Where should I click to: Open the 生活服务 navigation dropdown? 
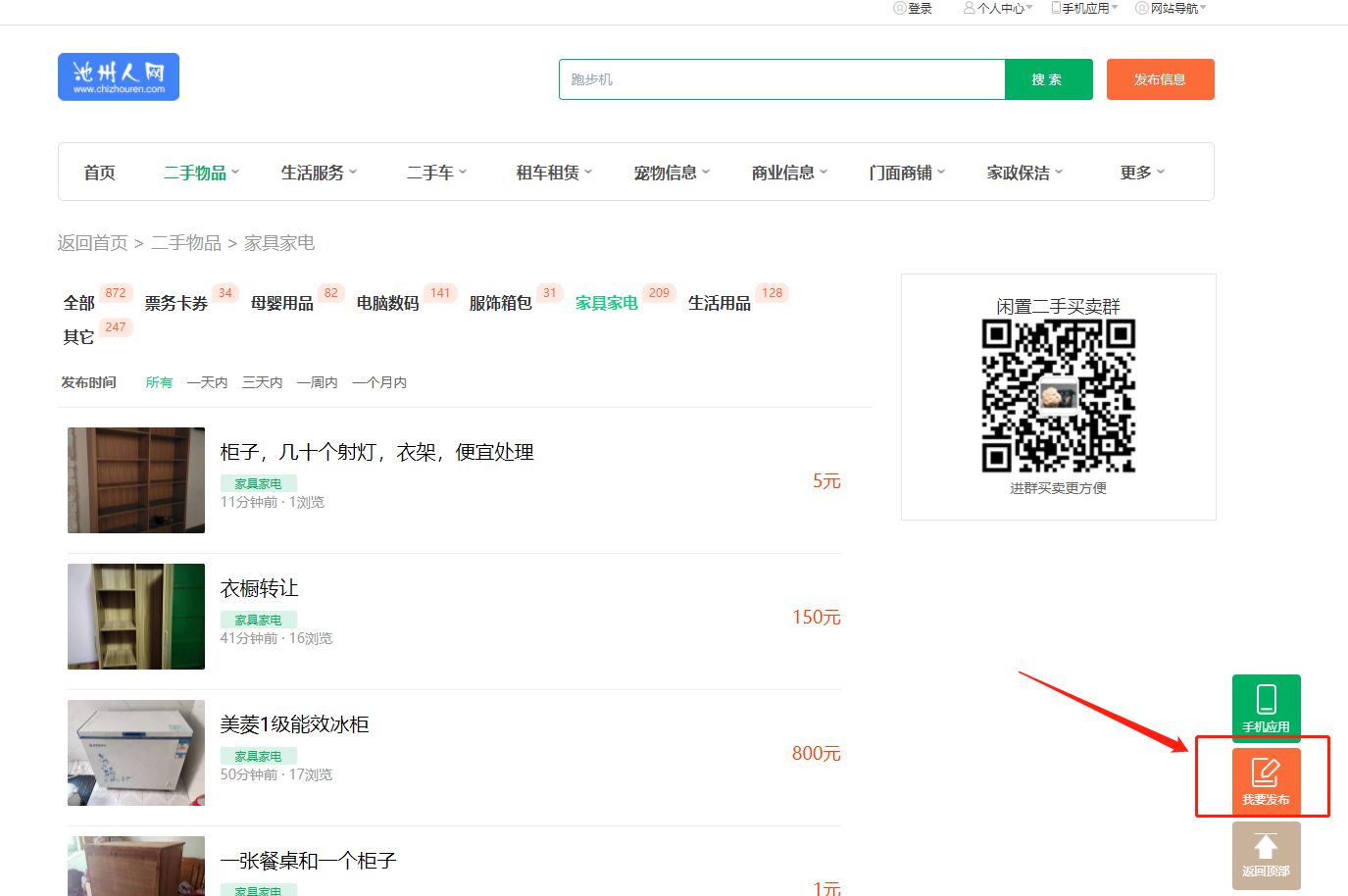coord(319,173)
